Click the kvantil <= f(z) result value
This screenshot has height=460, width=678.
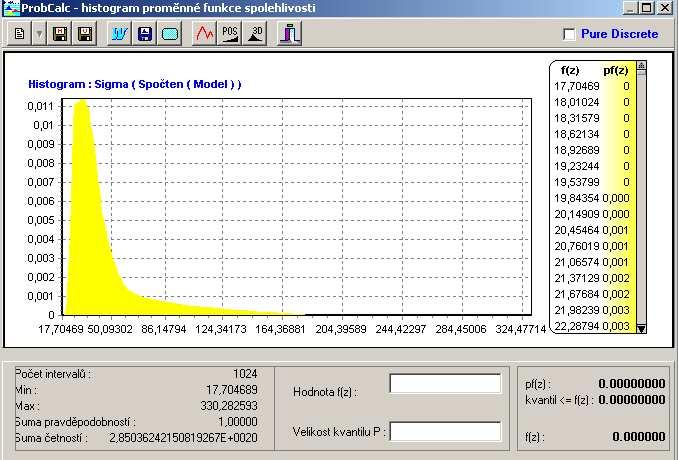point(631,400)
